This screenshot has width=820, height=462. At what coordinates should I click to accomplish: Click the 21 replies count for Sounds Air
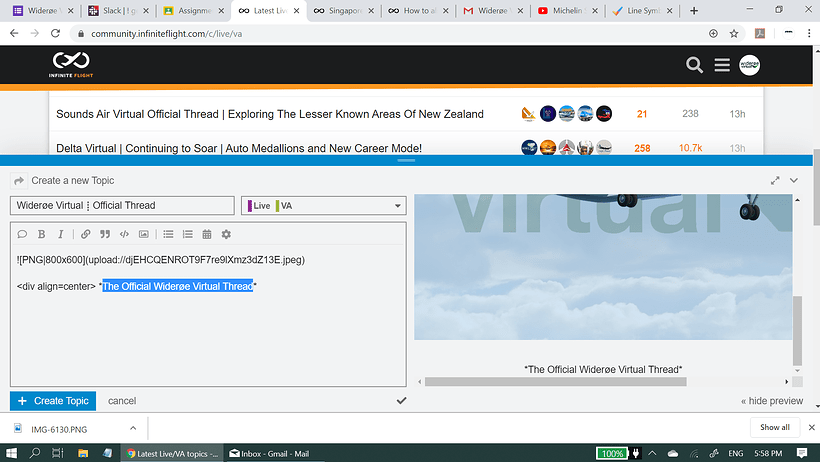[642, 114]
